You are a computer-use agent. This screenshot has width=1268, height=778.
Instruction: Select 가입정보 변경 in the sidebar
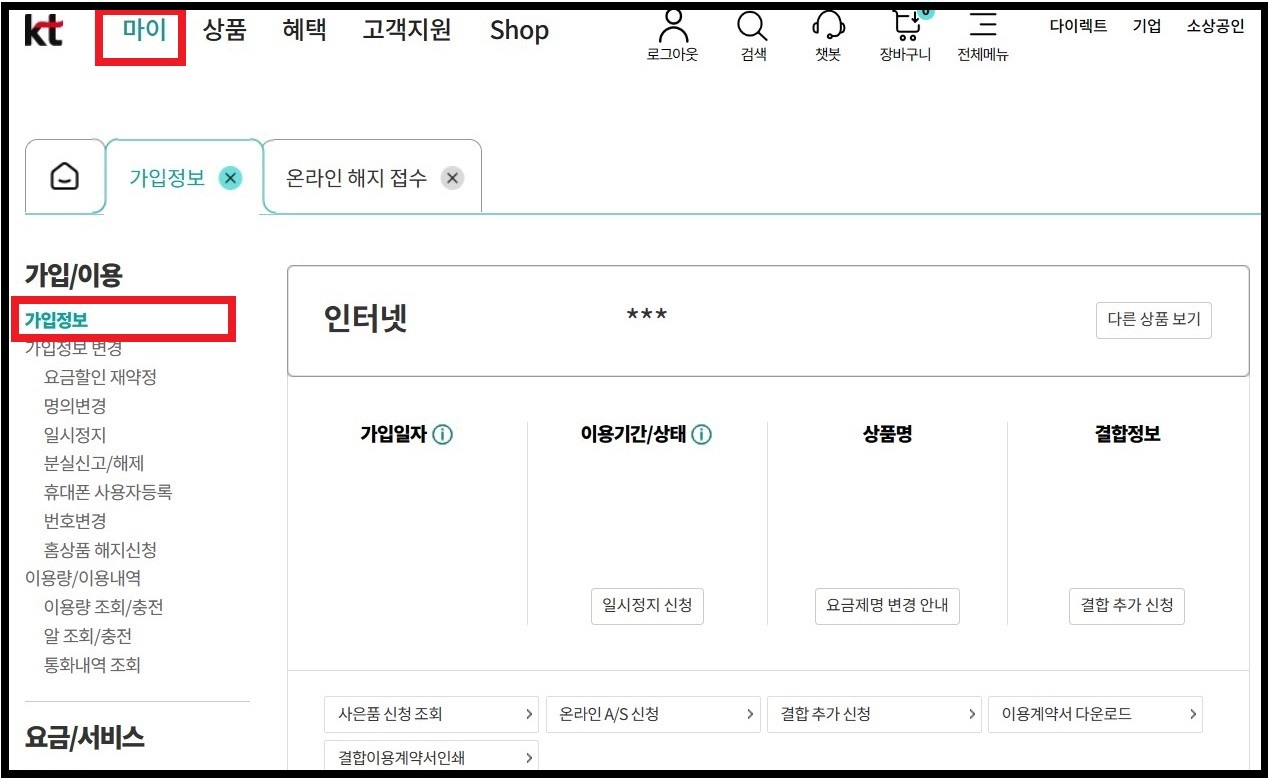click(74, 348)
